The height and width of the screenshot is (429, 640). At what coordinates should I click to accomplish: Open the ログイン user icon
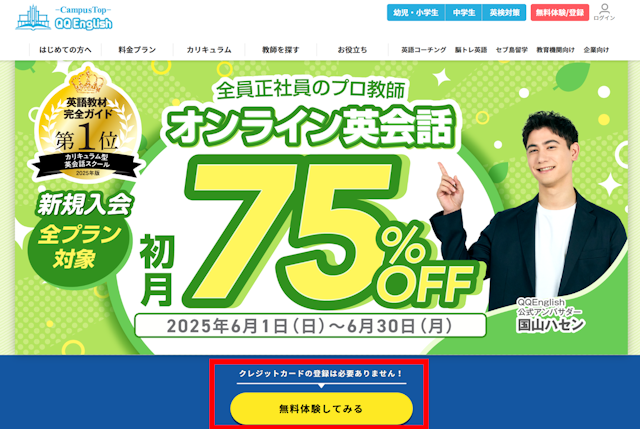click(x=604, y=12)
